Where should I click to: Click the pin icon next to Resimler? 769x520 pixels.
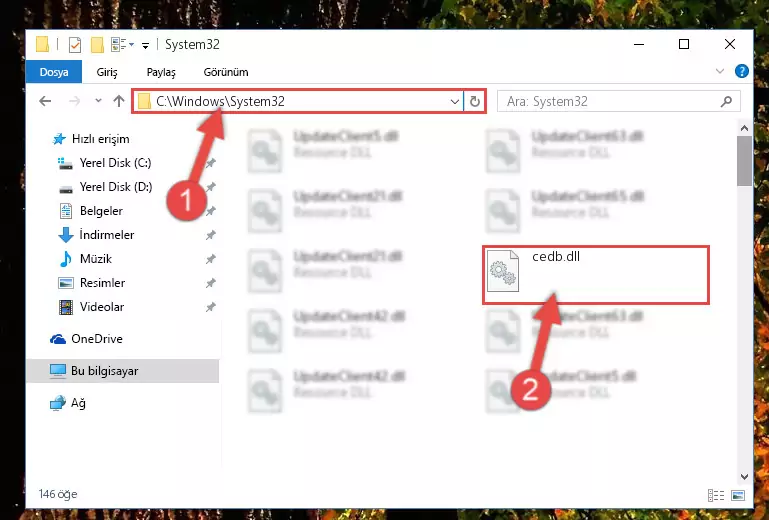point(211,283)
